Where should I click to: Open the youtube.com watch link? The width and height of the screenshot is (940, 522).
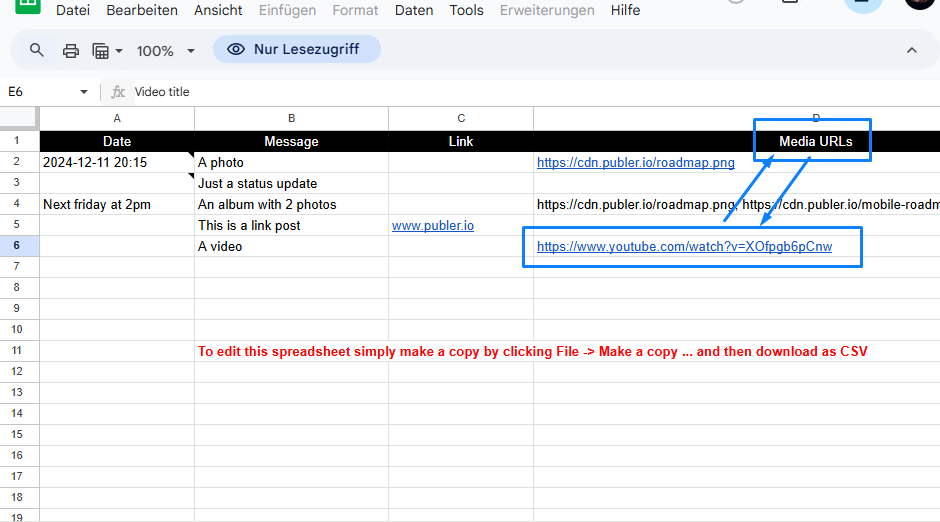(685, 246)
